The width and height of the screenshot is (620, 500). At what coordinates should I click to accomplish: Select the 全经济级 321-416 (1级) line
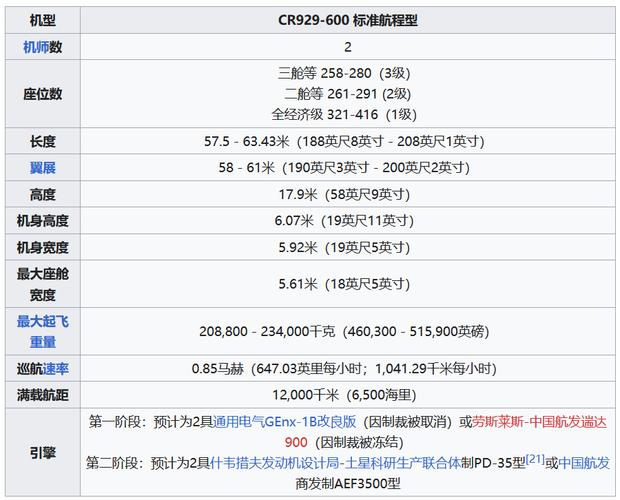(x=344, y=114)
